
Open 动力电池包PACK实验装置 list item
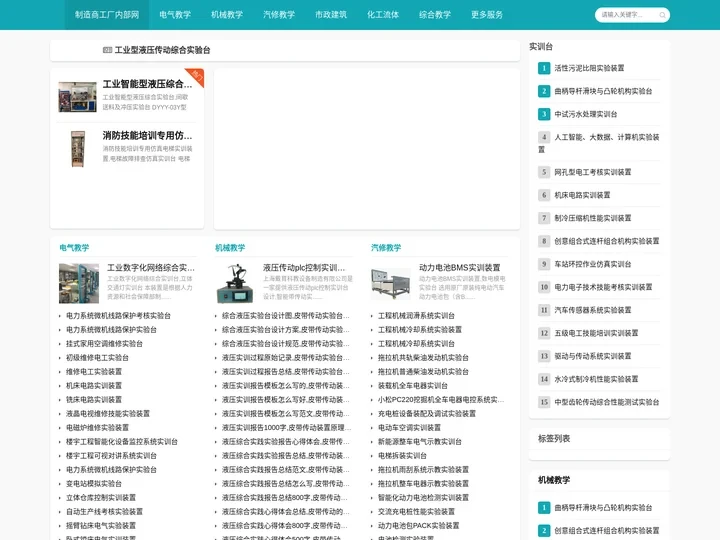tap(418, 526)
